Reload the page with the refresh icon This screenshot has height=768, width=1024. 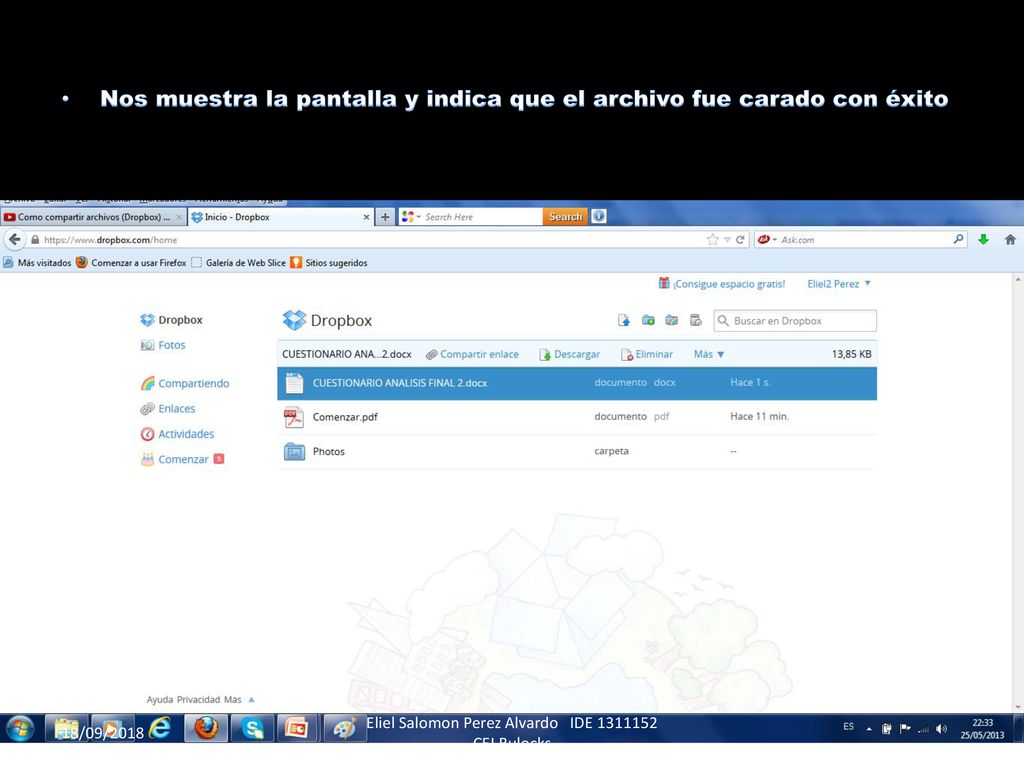tap(740, 240)
